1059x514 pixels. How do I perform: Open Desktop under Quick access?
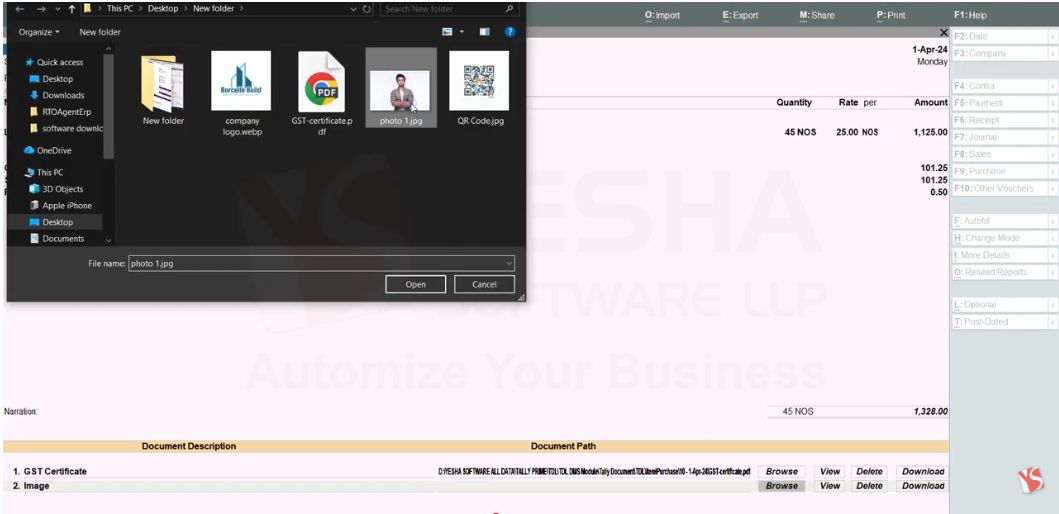coord(57,79)
